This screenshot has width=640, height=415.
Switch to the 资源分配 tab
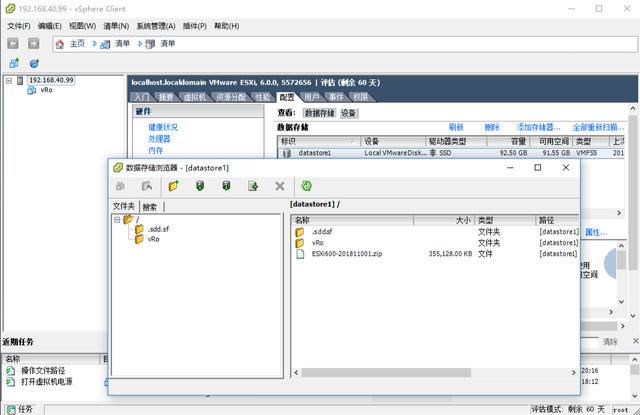click(231, 97)
